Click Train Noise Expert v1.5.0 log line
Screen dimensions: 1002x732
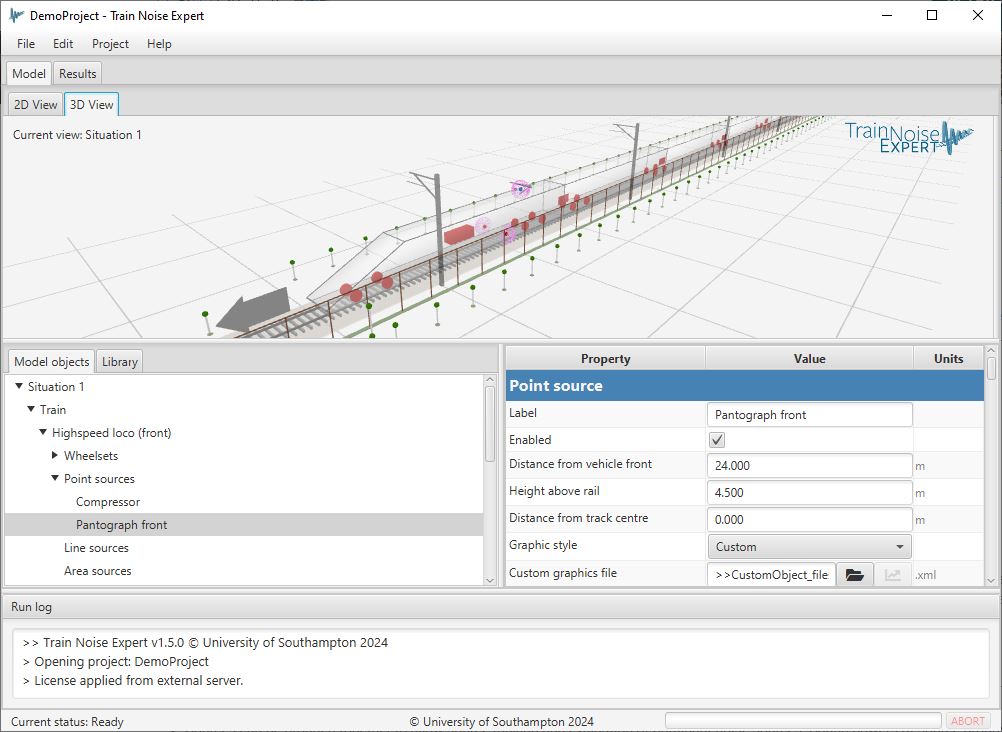[x=205, y=642]
